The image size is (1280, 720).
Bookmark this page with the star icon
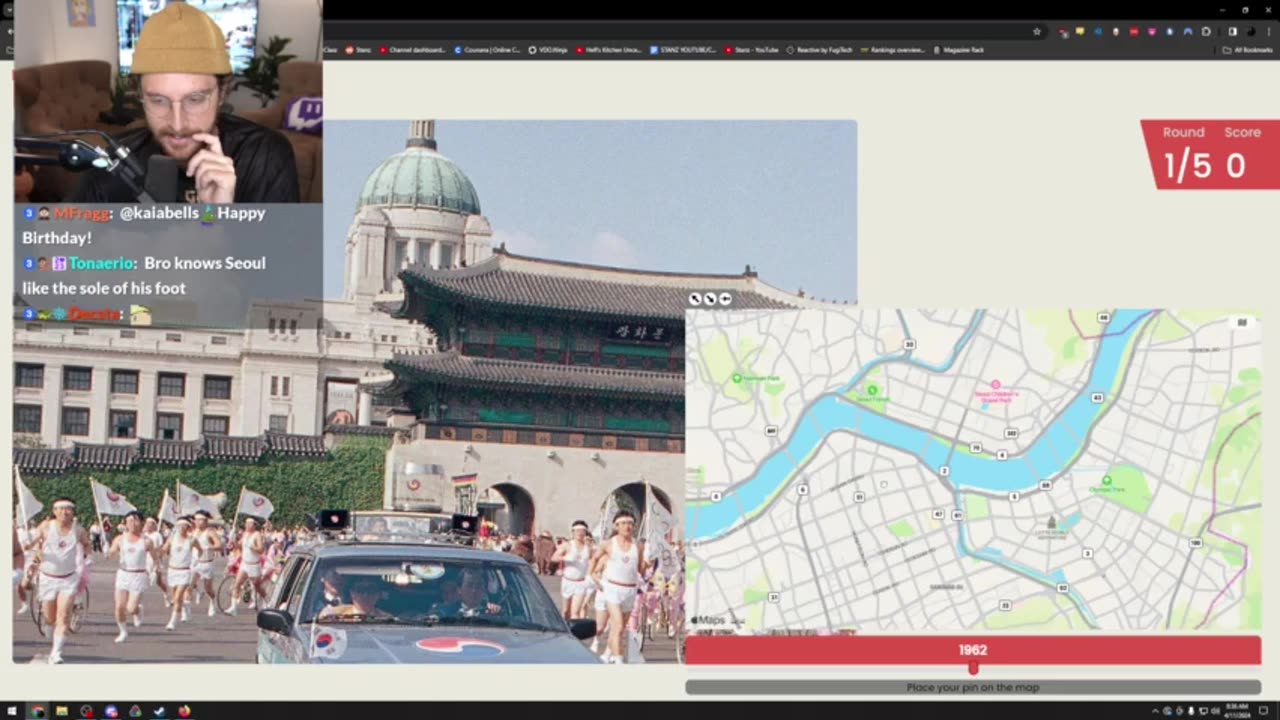coord(1037,31)
